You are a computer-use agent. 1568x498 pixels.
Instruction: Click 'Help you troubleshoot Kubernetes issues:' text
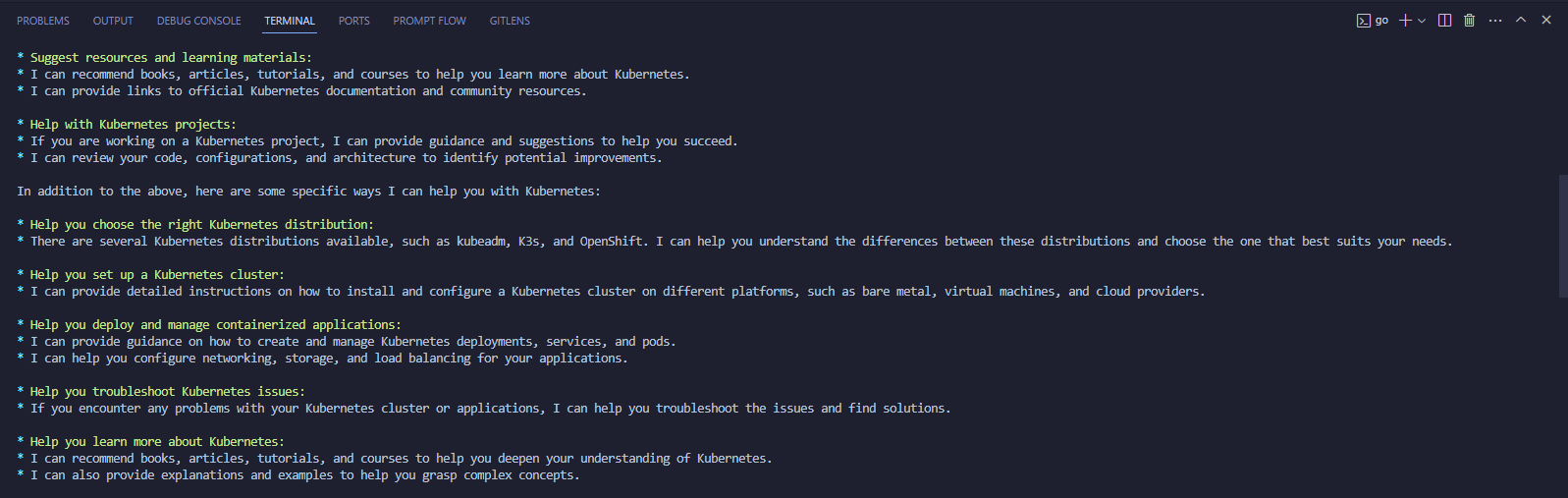[x=167, y=392]
